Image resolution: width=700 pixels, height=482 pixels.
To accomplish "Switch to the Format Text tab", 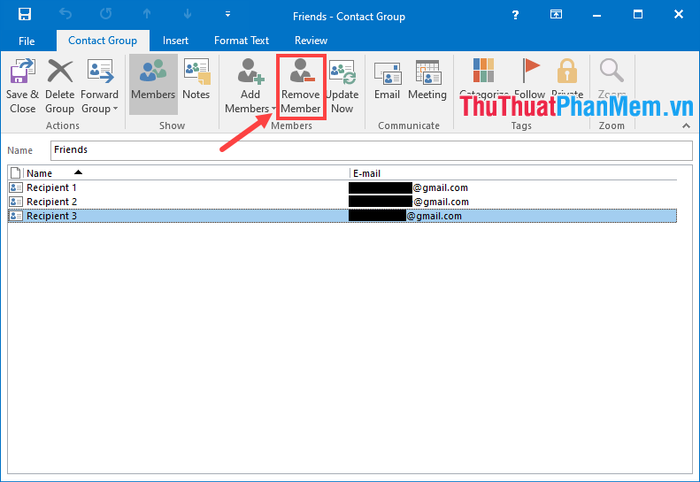I will coord(241,41).
